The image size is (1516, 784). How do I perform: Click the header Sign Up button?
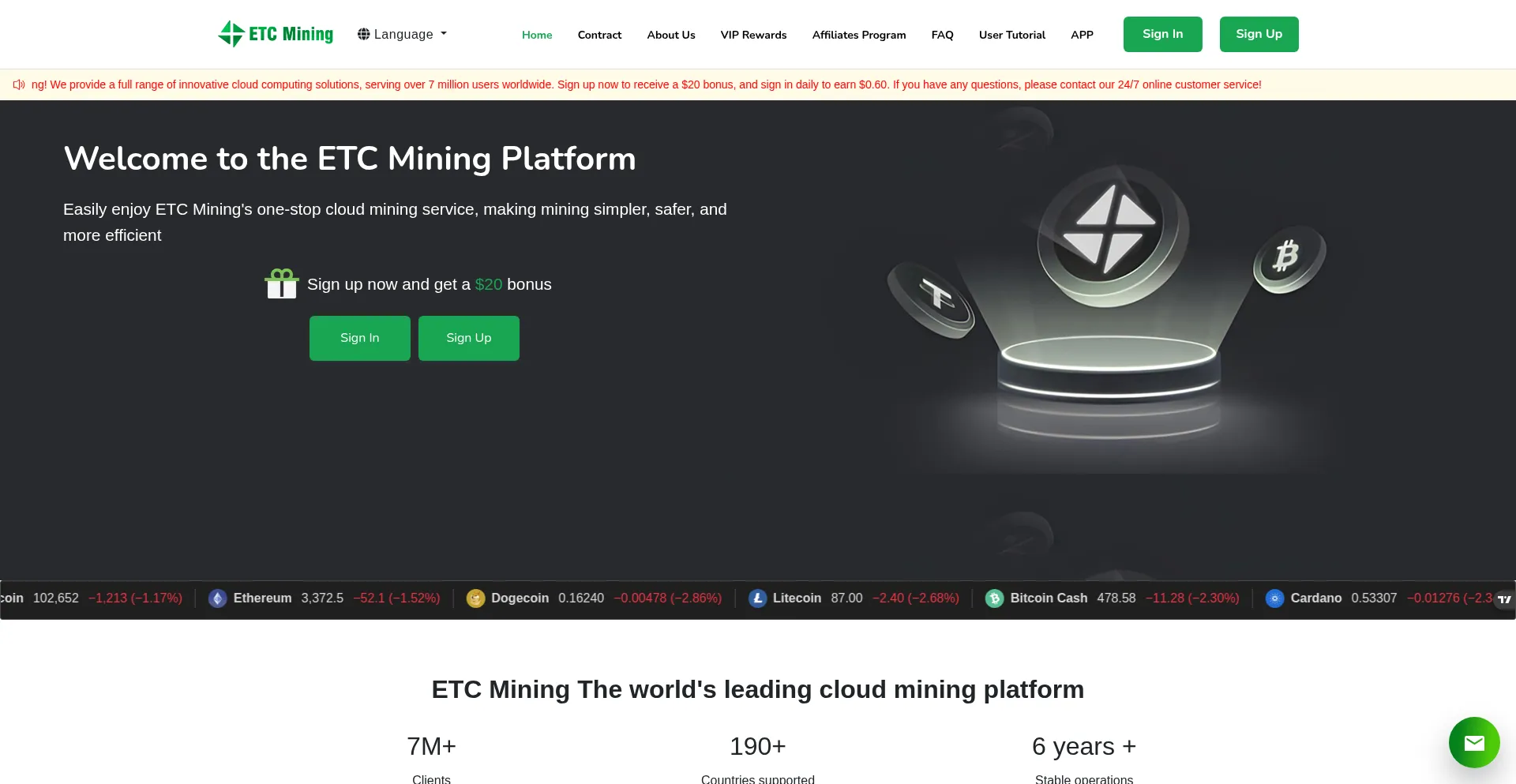tap(1259, 34)
